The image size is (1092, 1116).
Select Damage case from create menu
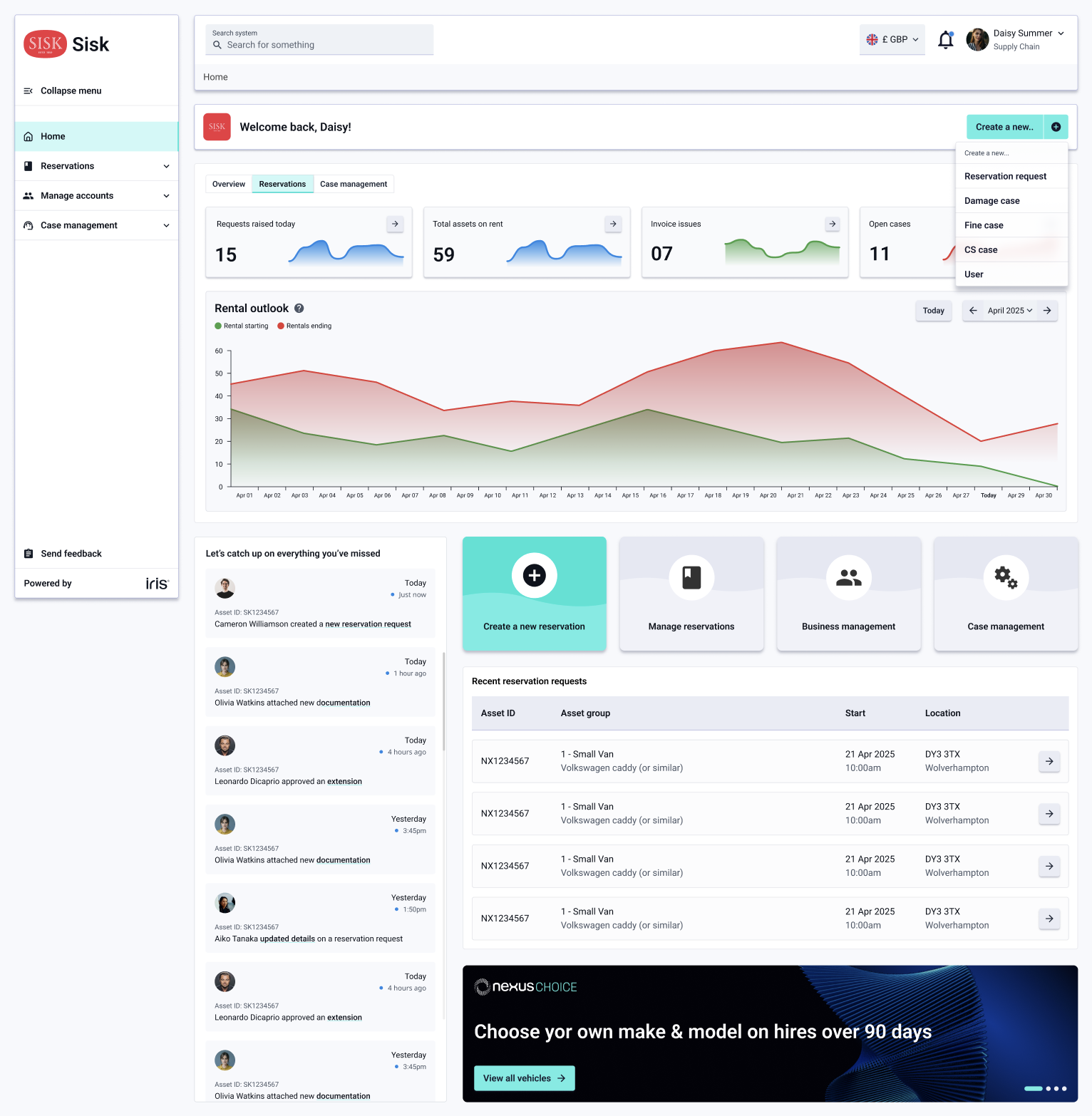click(991, 201)
